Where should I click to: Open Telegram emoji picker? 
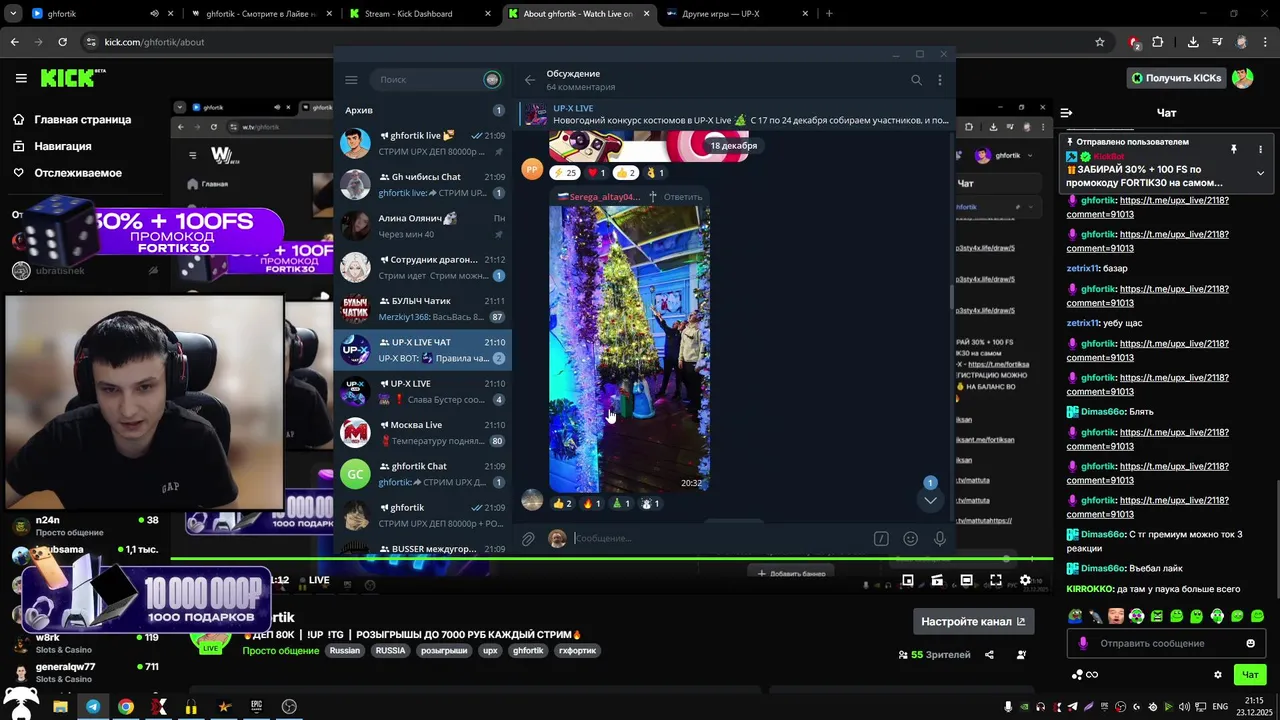tap(911, 539)
